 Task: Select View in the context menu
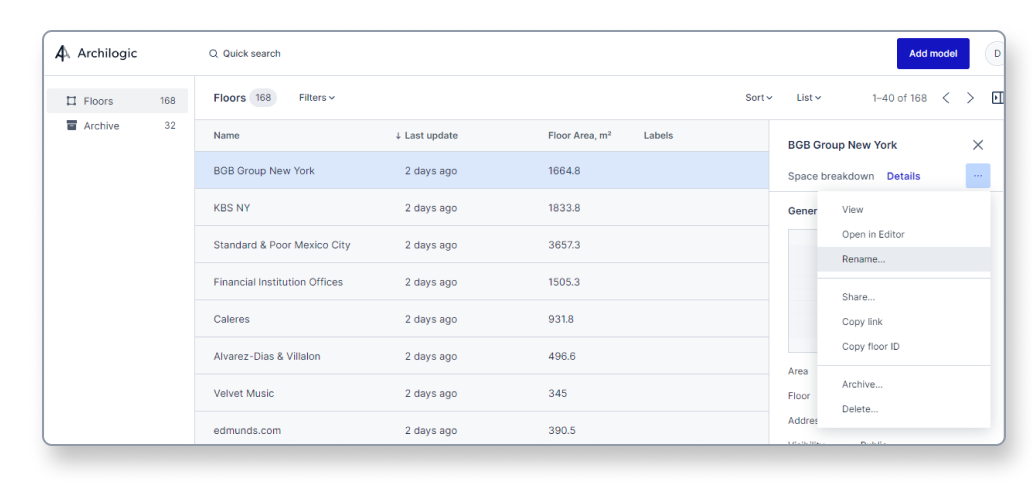point(904,209)
